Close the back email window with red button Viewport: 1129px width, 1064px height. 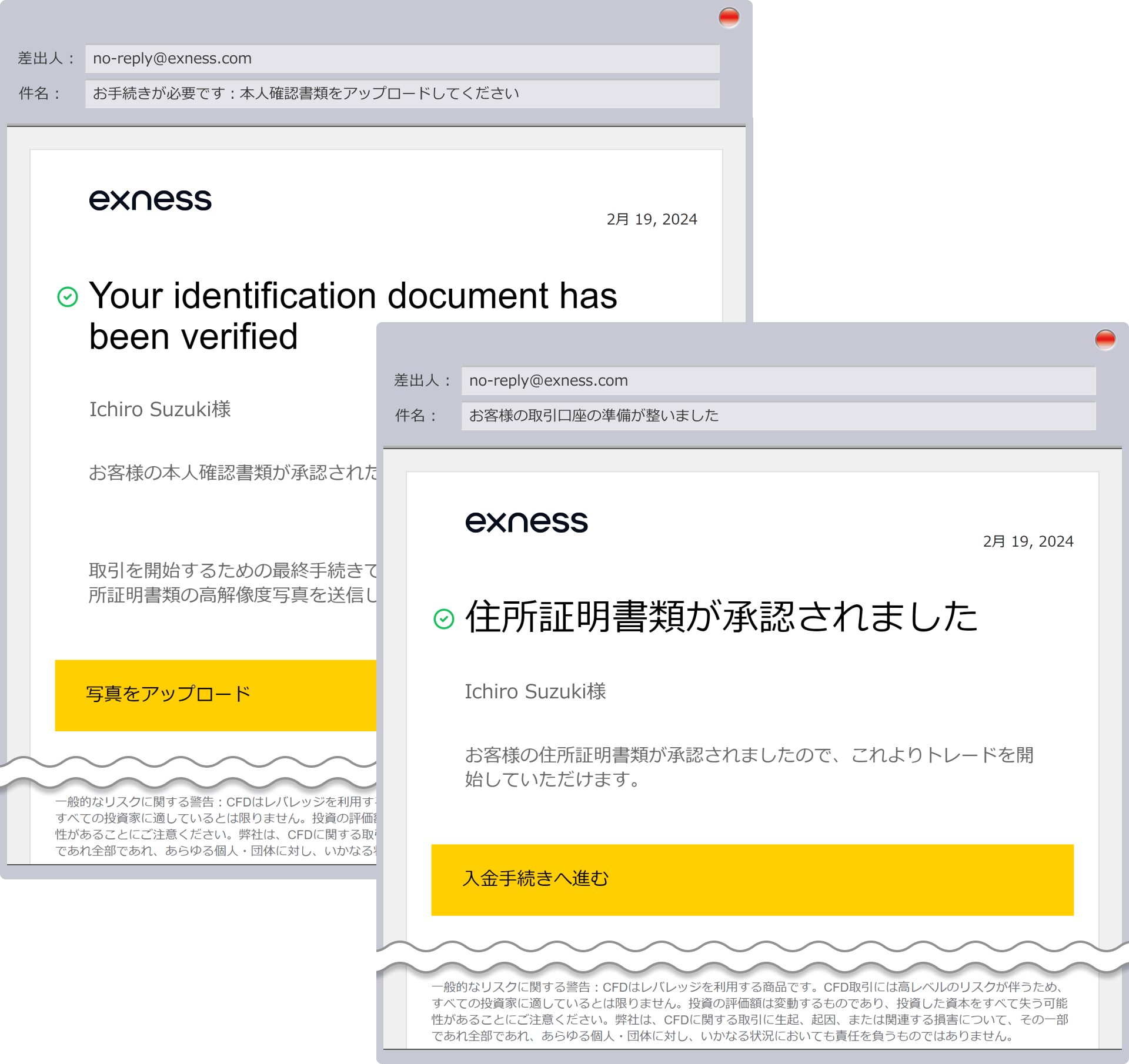click(729, 18)
